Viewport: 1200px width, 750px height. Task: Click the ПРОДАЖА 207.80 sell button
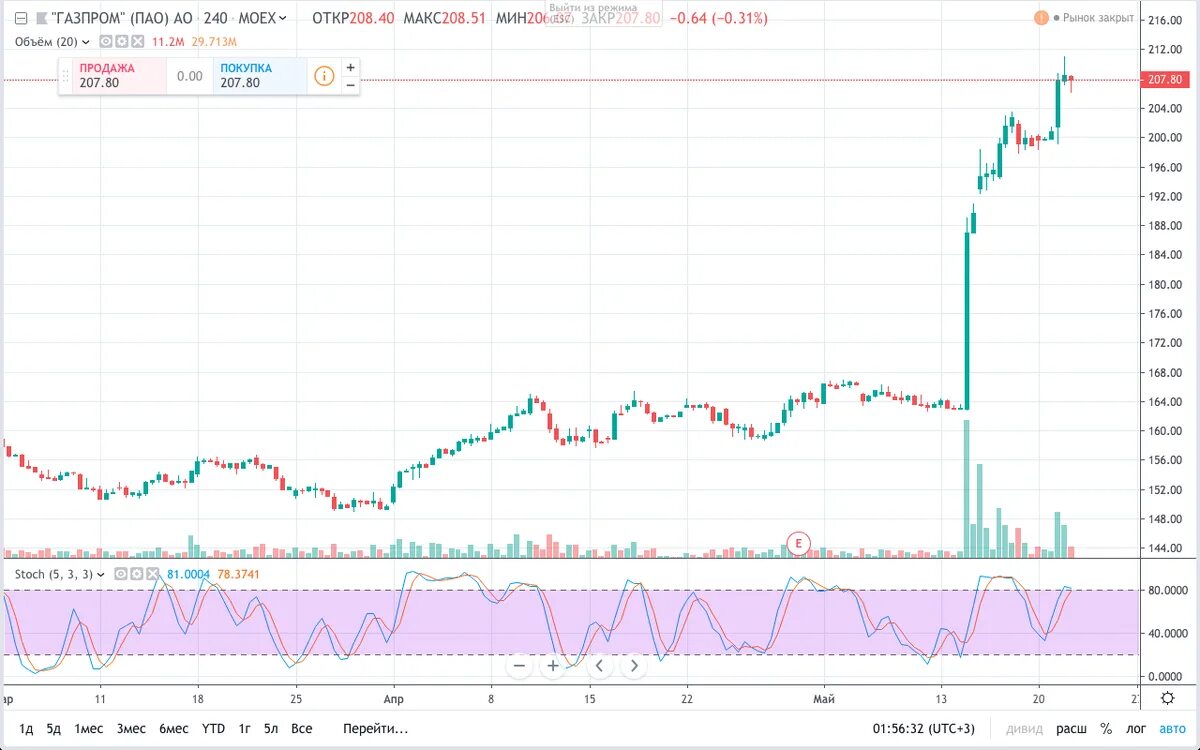click(x=119, y=75)
